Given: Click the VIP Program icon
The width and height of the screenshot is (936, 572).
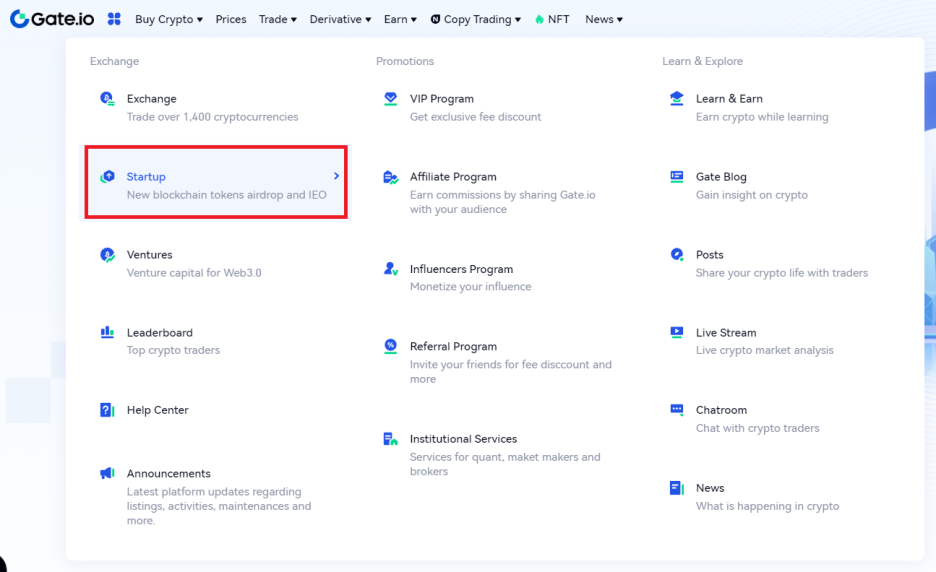Looking at the screenshot, I should coord(390,99).
